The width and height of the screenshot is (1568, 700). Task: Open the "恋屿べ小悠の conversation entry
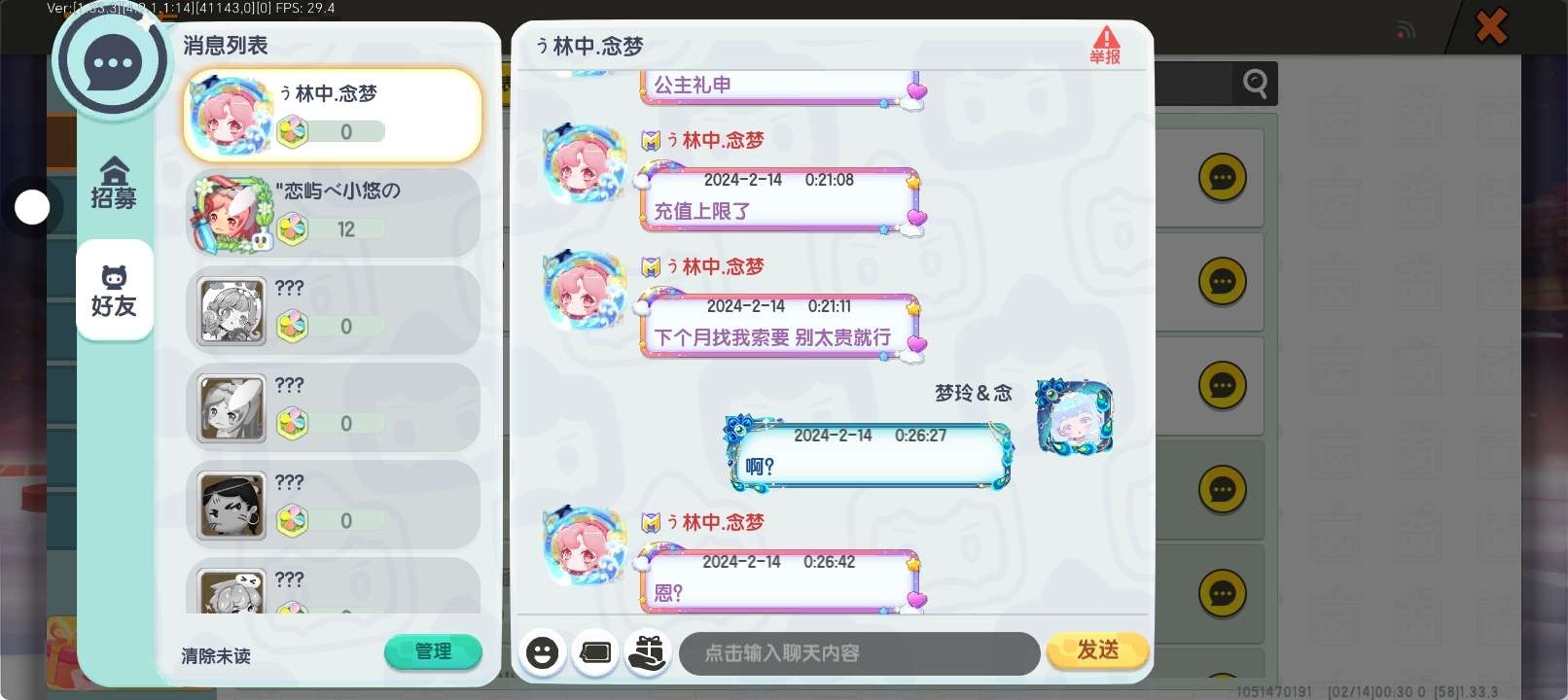point(333,213)
